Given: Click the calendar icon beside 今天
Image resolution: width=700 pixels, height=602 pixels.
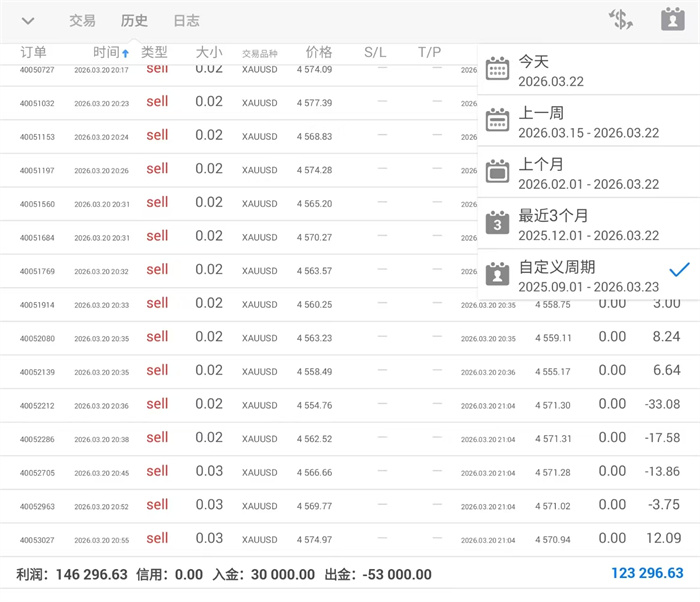Looking at the screenshot, I should (x=497, y=68).
